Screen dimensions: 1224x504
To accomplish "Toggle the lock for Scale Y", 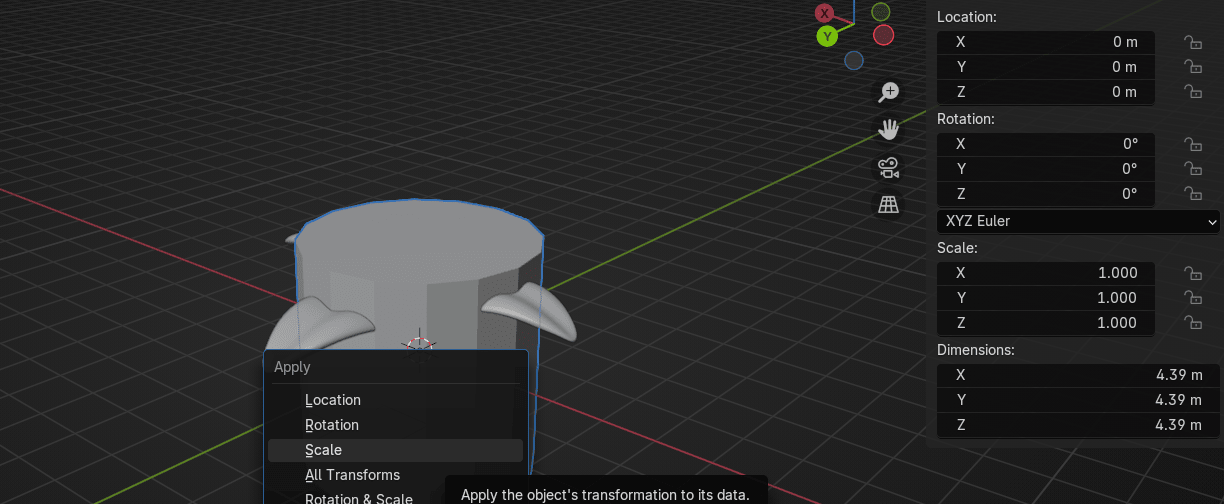I will click(1192, 298).
